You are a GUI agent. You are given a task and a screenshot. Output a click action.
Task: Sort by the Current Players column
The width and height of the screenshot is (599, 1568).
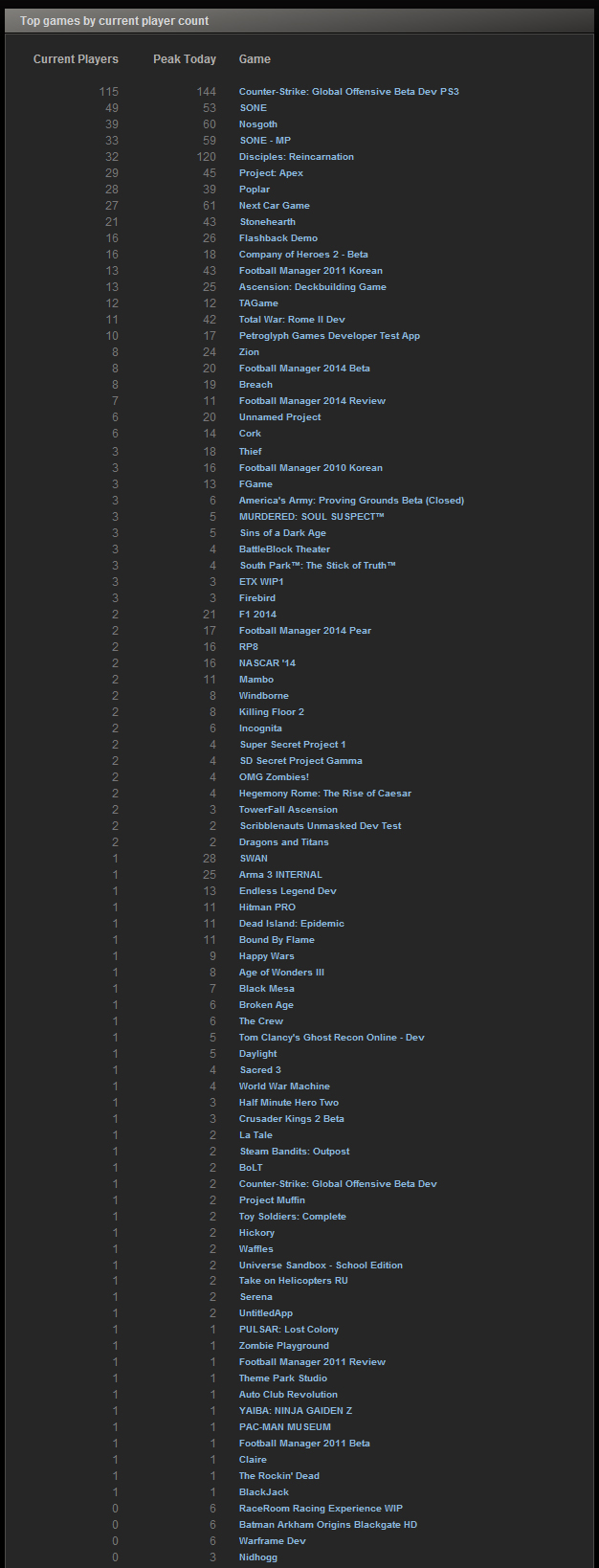[76, 58]
